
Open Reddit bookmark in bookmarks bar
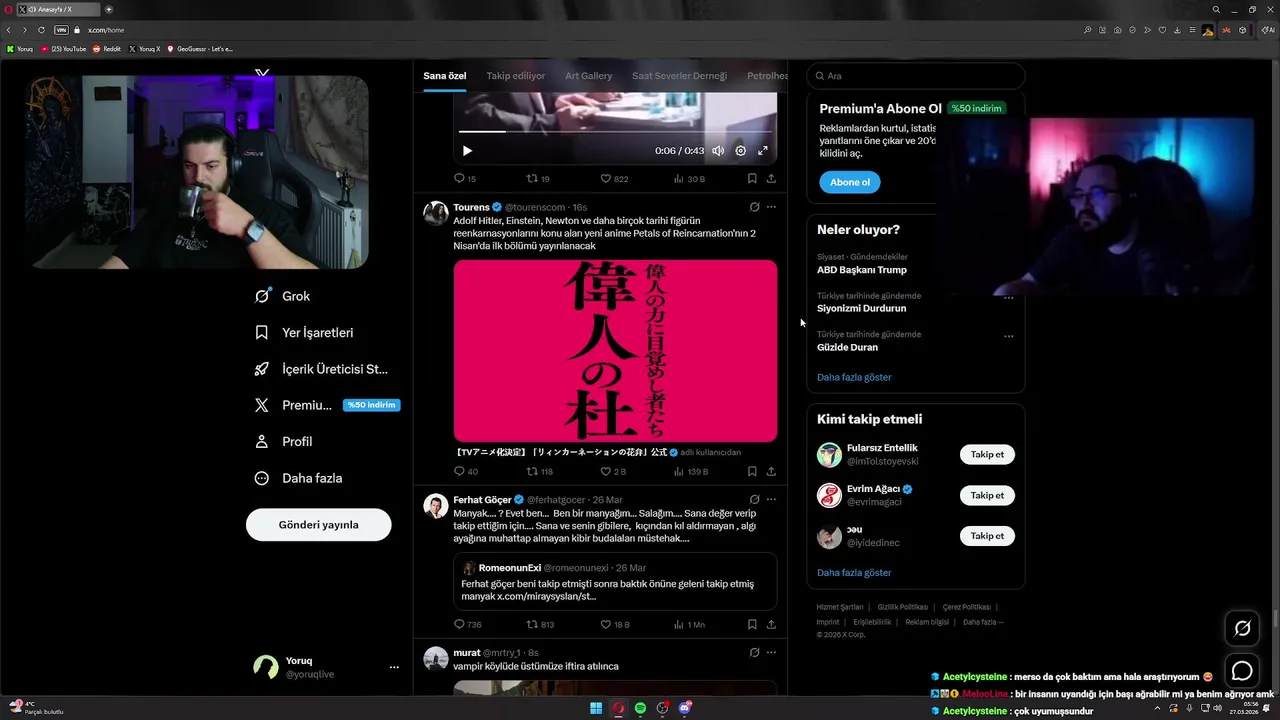coord(107,49)
